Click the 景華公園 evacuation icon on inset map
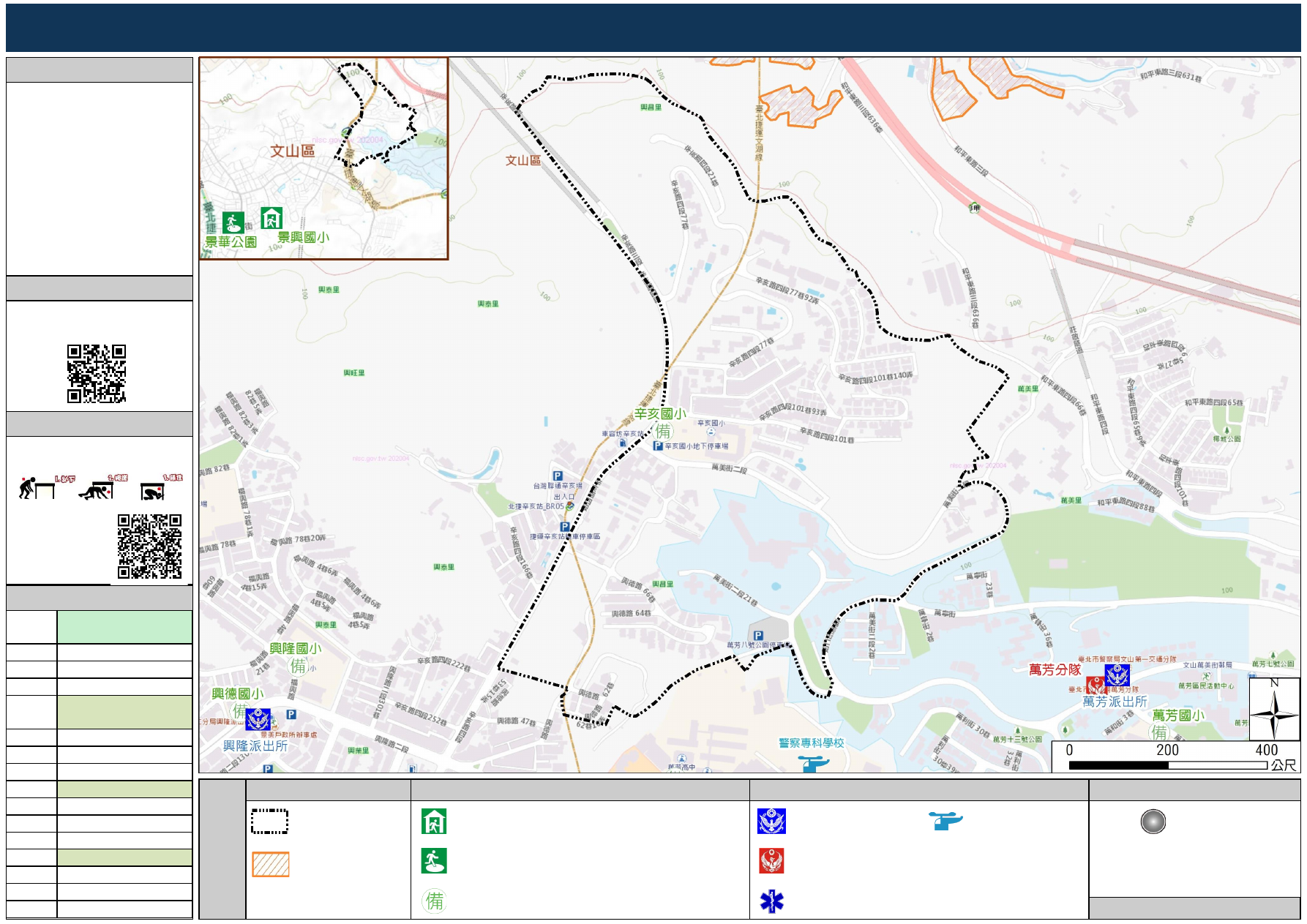This screenshot has width=1307, height=924. click(233, 222)
